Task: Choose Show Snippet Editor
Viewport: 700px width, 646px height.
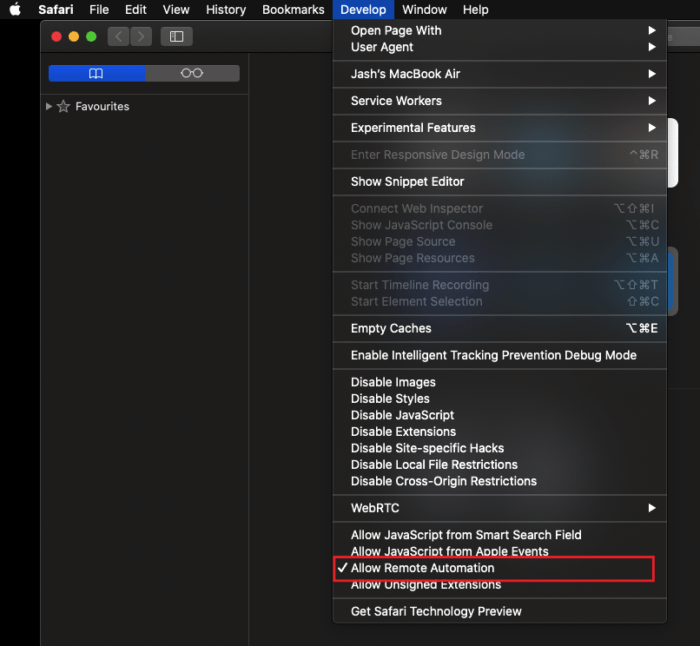Action: click(500, 182)
